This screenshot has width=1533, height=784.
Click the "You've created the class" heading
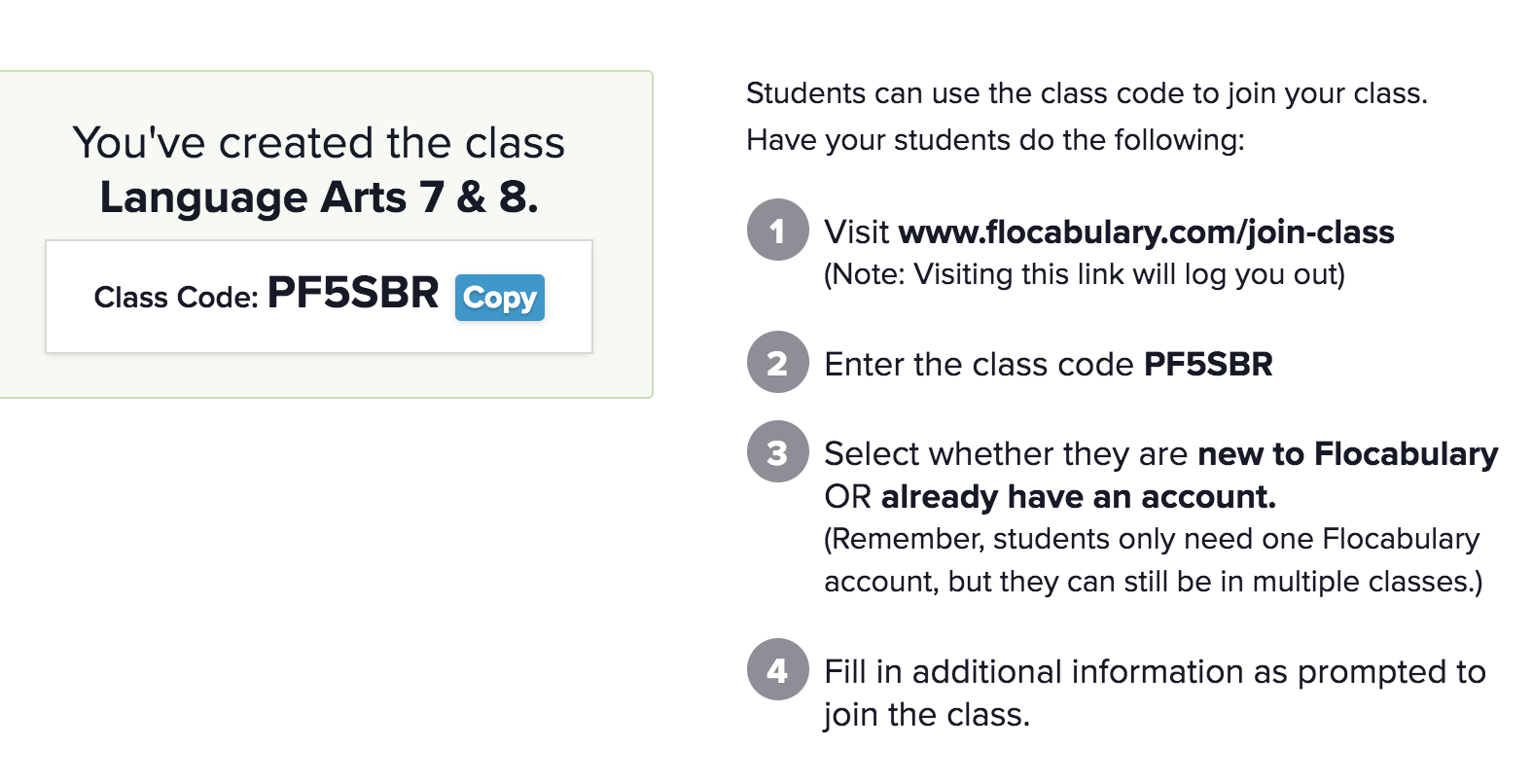click(319, 143)
